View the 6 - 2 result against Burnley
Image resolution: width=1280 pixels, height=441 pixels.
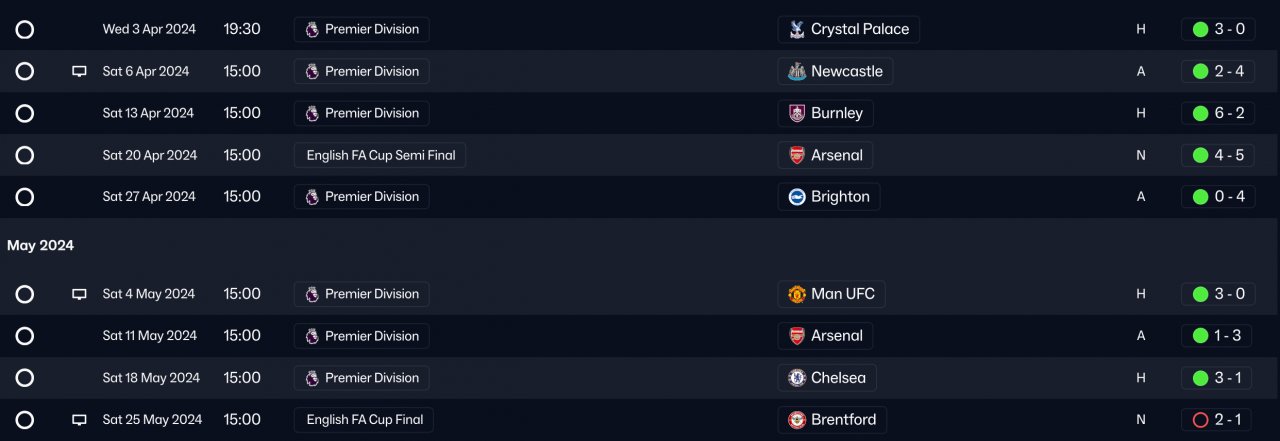pos(1218,113)
